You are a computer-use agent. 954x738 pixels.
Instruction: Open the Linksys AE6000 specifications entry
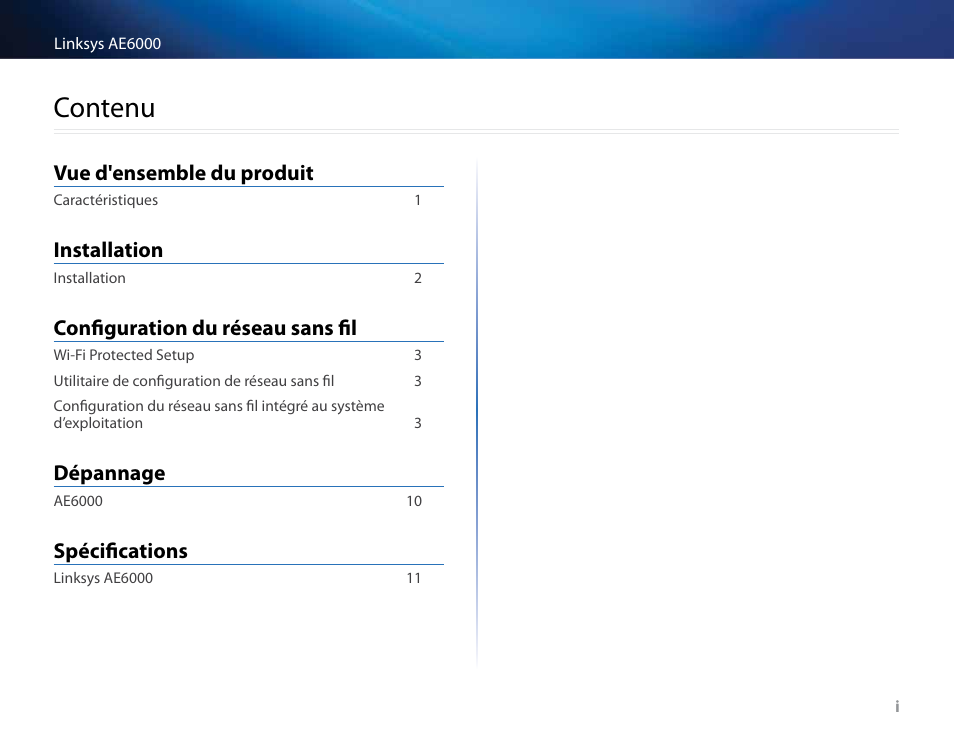pos(103,578)
